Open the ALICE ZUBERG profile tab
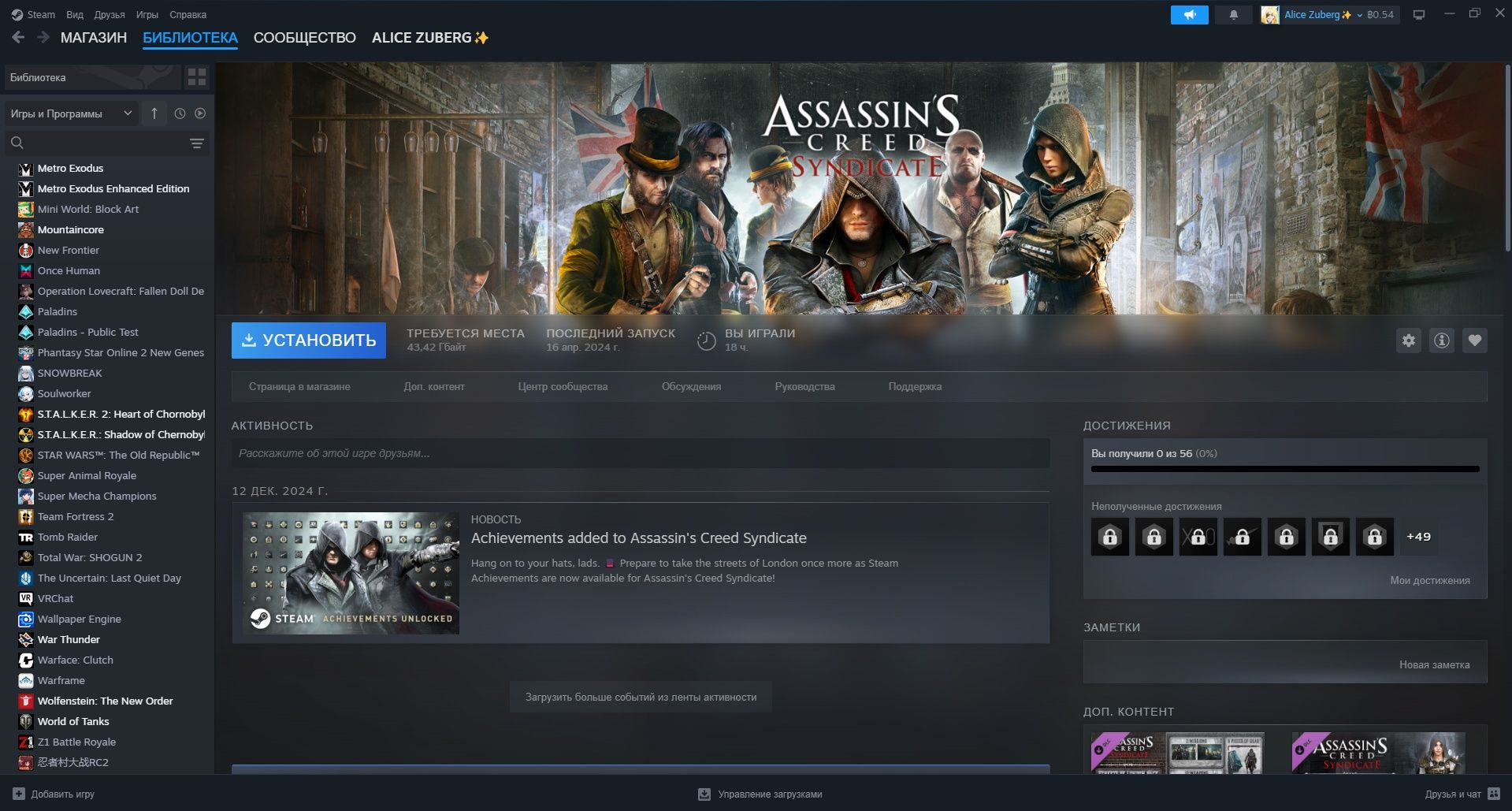Viewport: 1512px width, 811px height. (430, 38)
